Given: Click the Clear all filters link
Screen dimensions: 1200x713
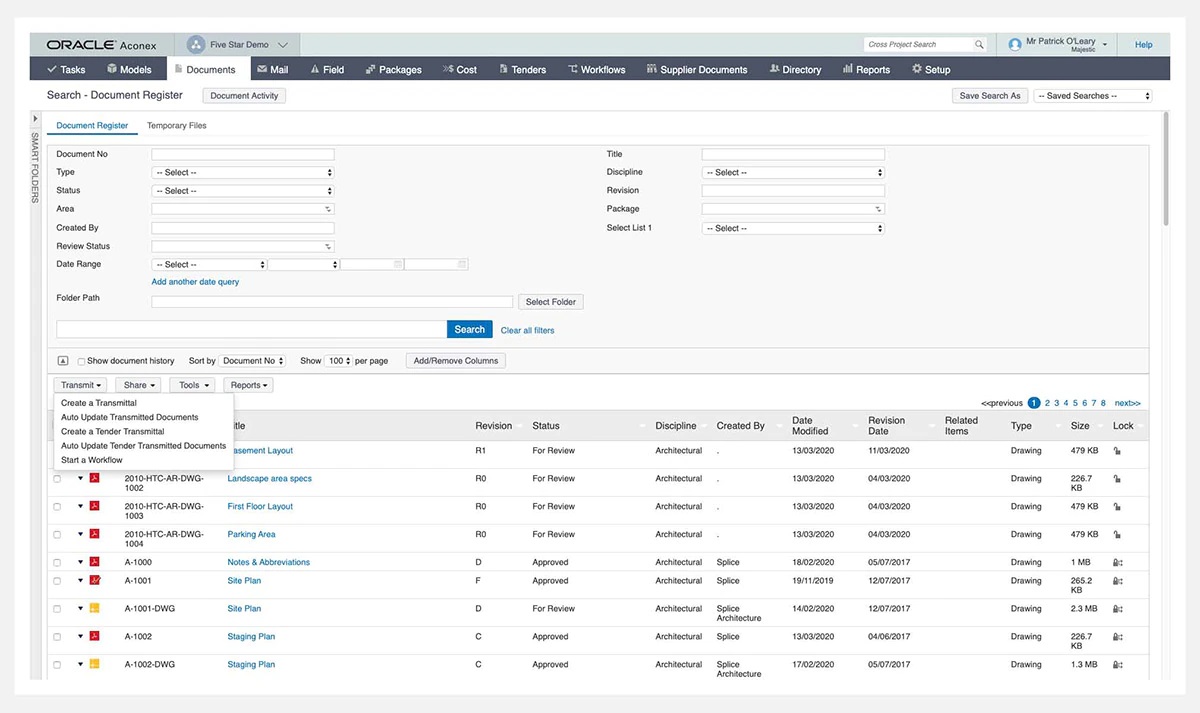Looking at the screenshot, I should coord(527,330).
